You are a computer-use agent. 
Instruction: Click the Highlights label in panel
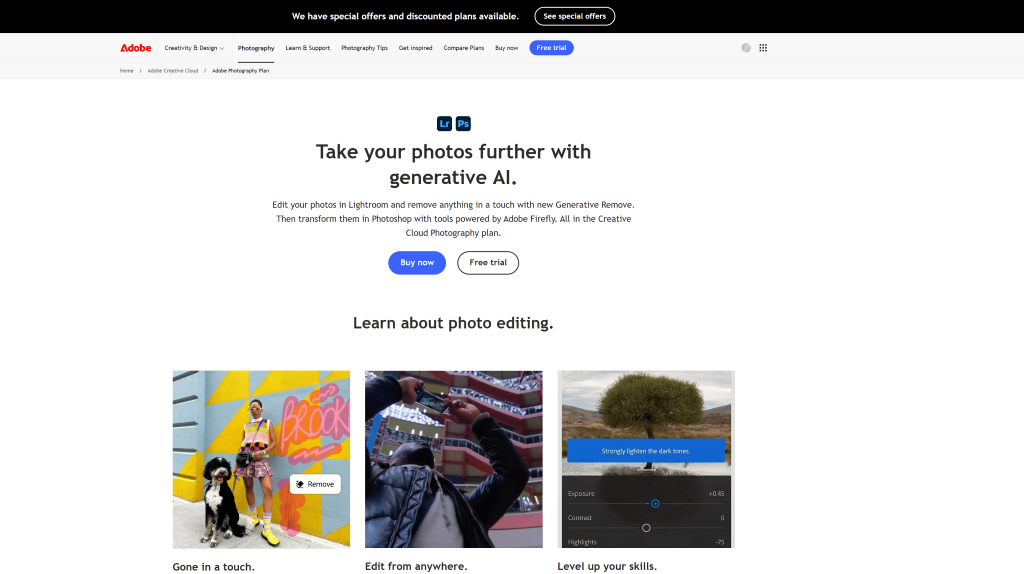[582, 542]
